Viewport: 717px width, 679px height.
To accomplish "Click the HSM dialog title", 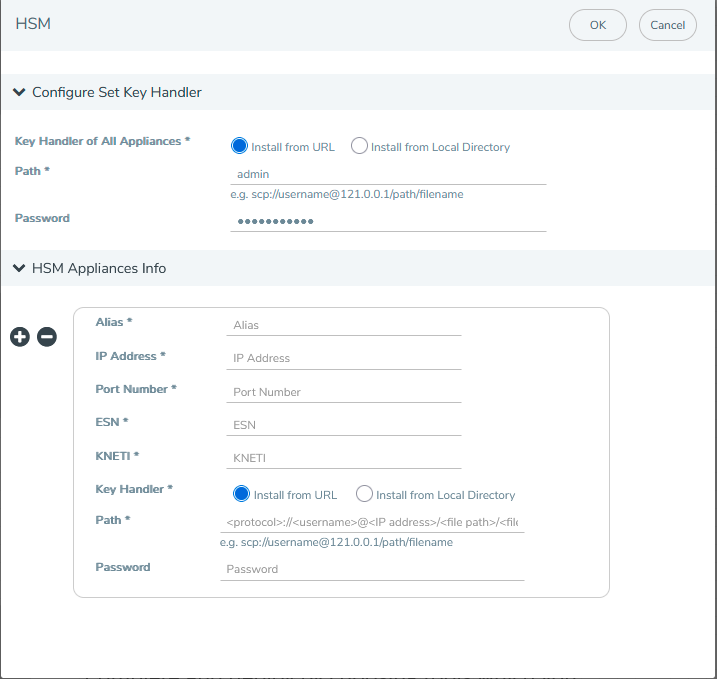I will (33, 24).
